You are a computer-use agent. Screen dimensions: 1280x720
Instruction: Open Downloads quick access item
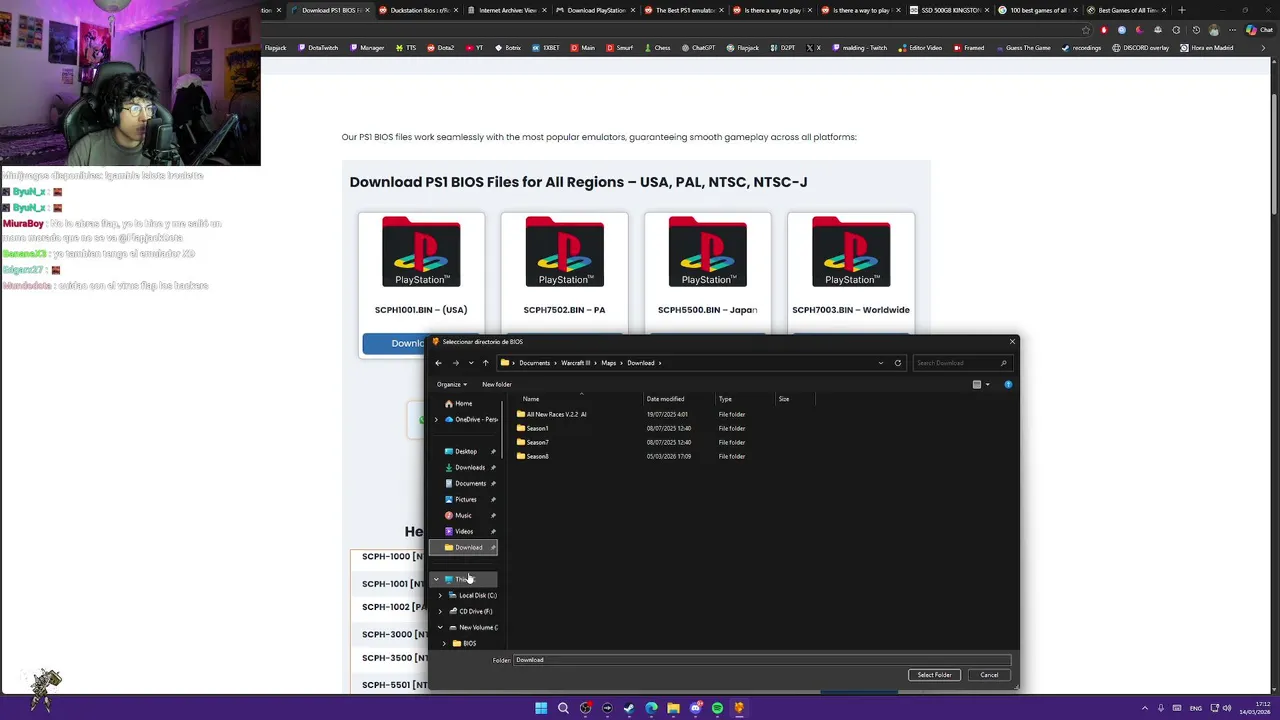(x=469, y=467)
